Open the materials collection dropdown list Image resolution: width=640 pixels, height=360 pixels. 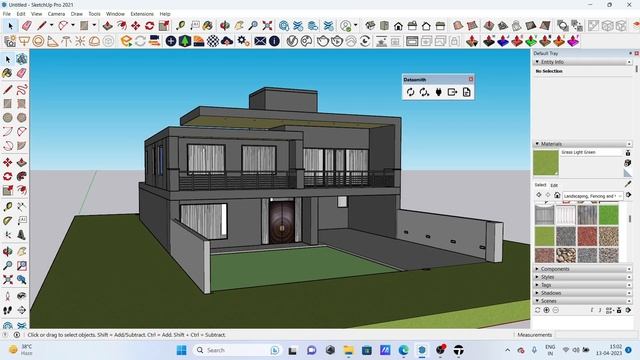click(x=593, y=196)
